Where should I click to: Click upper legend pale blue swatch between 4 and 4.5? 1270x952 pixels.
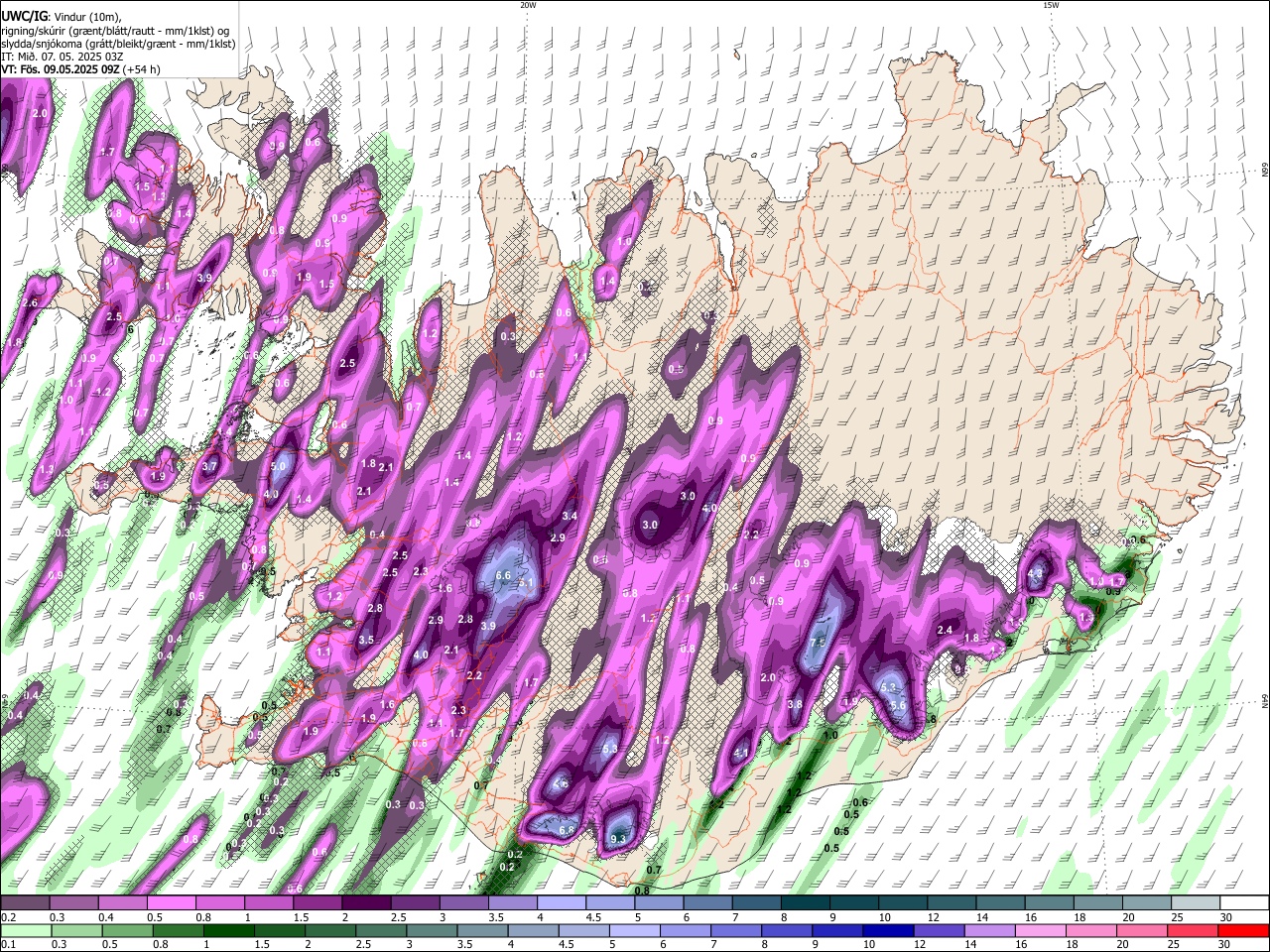point(561,903)
